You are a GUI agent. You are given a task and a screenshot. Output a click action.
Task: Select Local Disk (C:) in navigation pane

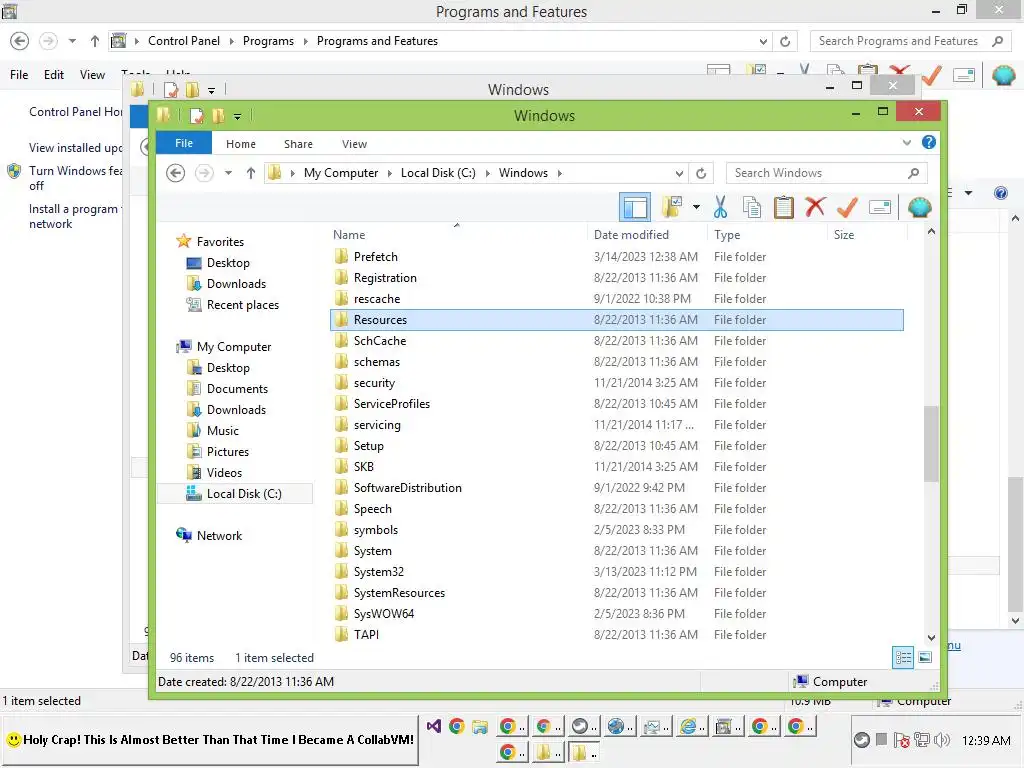pos(244,494)
